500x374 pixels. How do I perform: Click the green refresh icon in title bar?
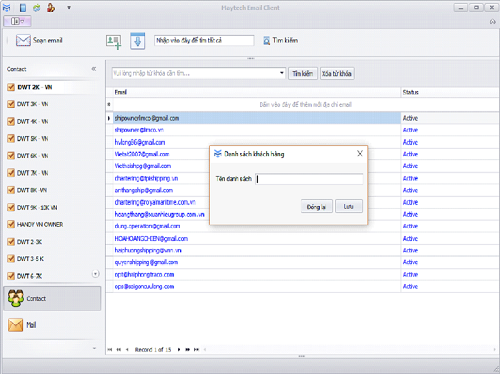(x=37, y=7)
